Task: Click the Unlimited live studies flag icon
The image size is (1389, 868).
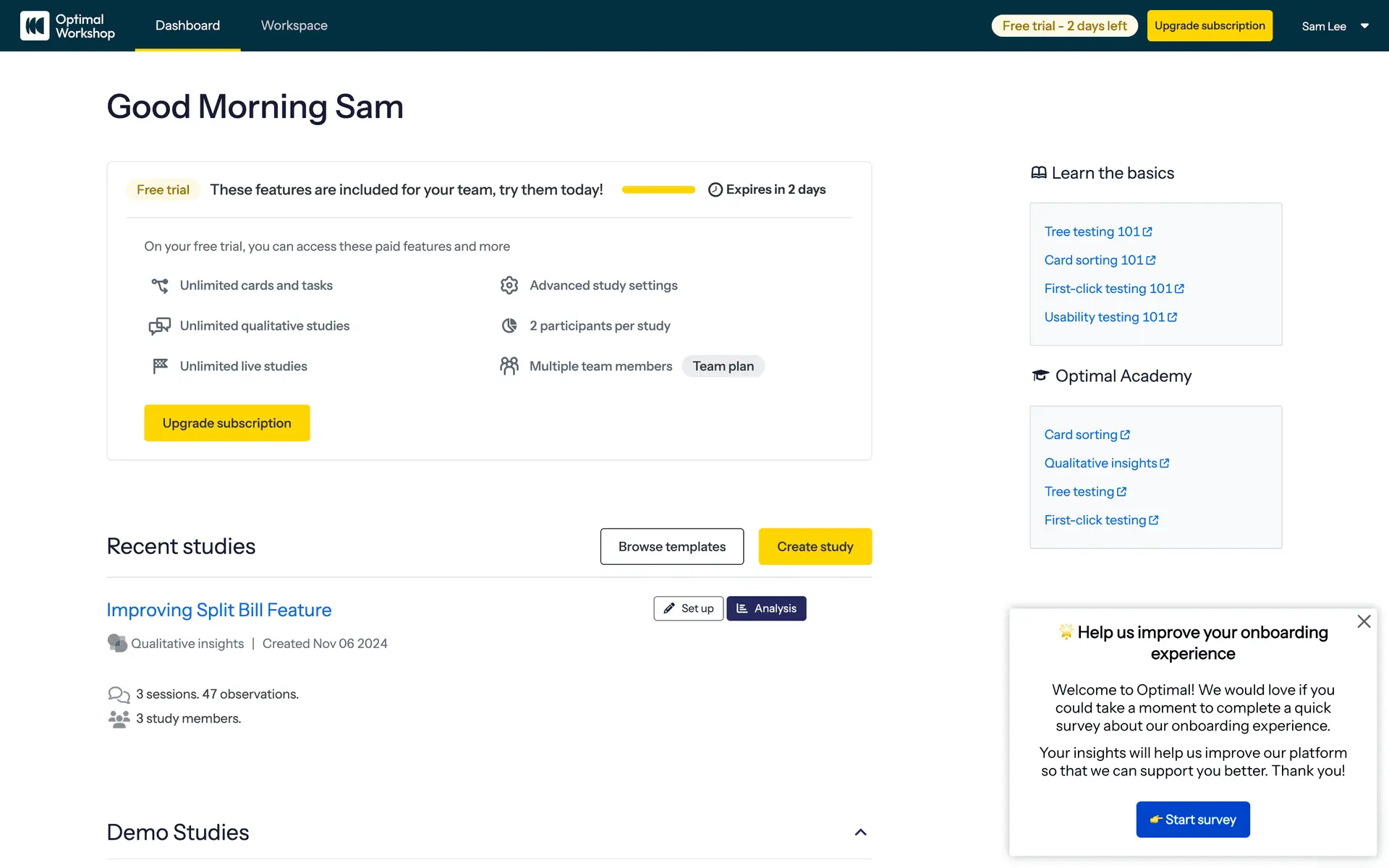Action: [160, 366]
